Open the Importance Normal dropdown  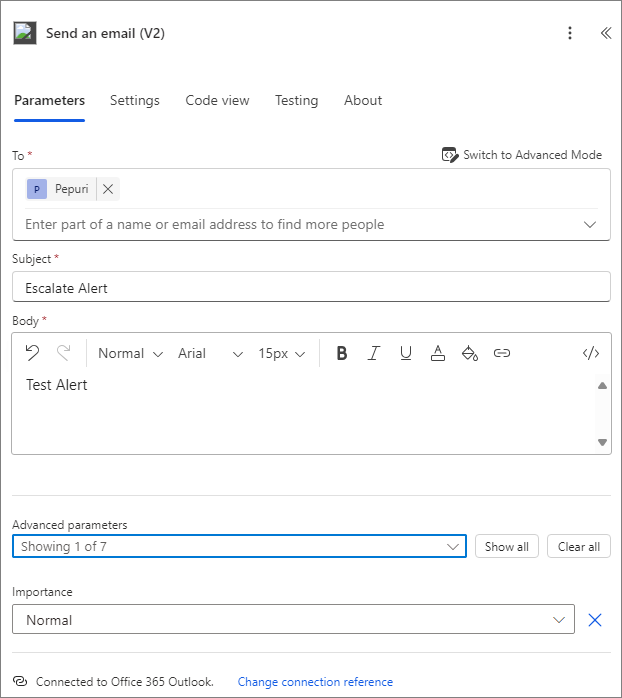(x=293, y=619)
